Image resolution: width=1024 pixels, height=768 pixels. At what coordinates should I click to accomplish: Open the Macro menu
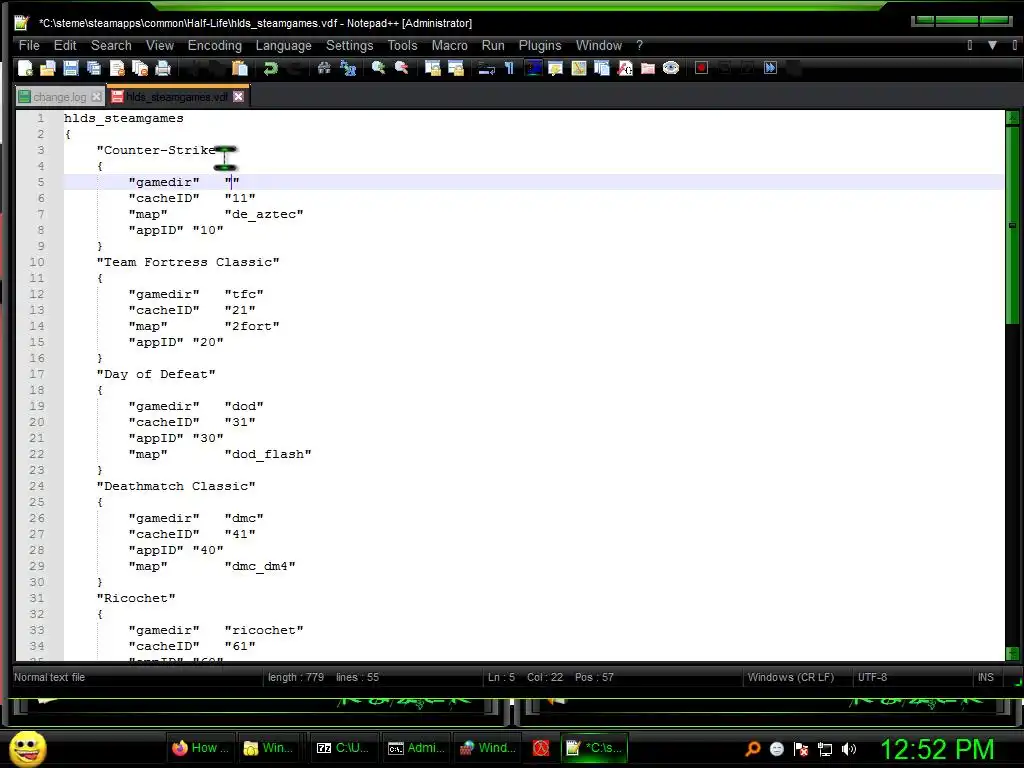[x=449, y=45]
